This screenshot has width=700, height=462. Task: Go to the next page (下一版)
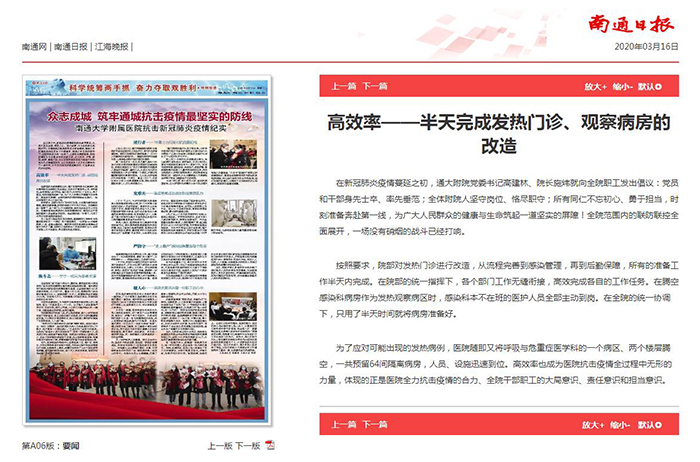coord(247,445)
